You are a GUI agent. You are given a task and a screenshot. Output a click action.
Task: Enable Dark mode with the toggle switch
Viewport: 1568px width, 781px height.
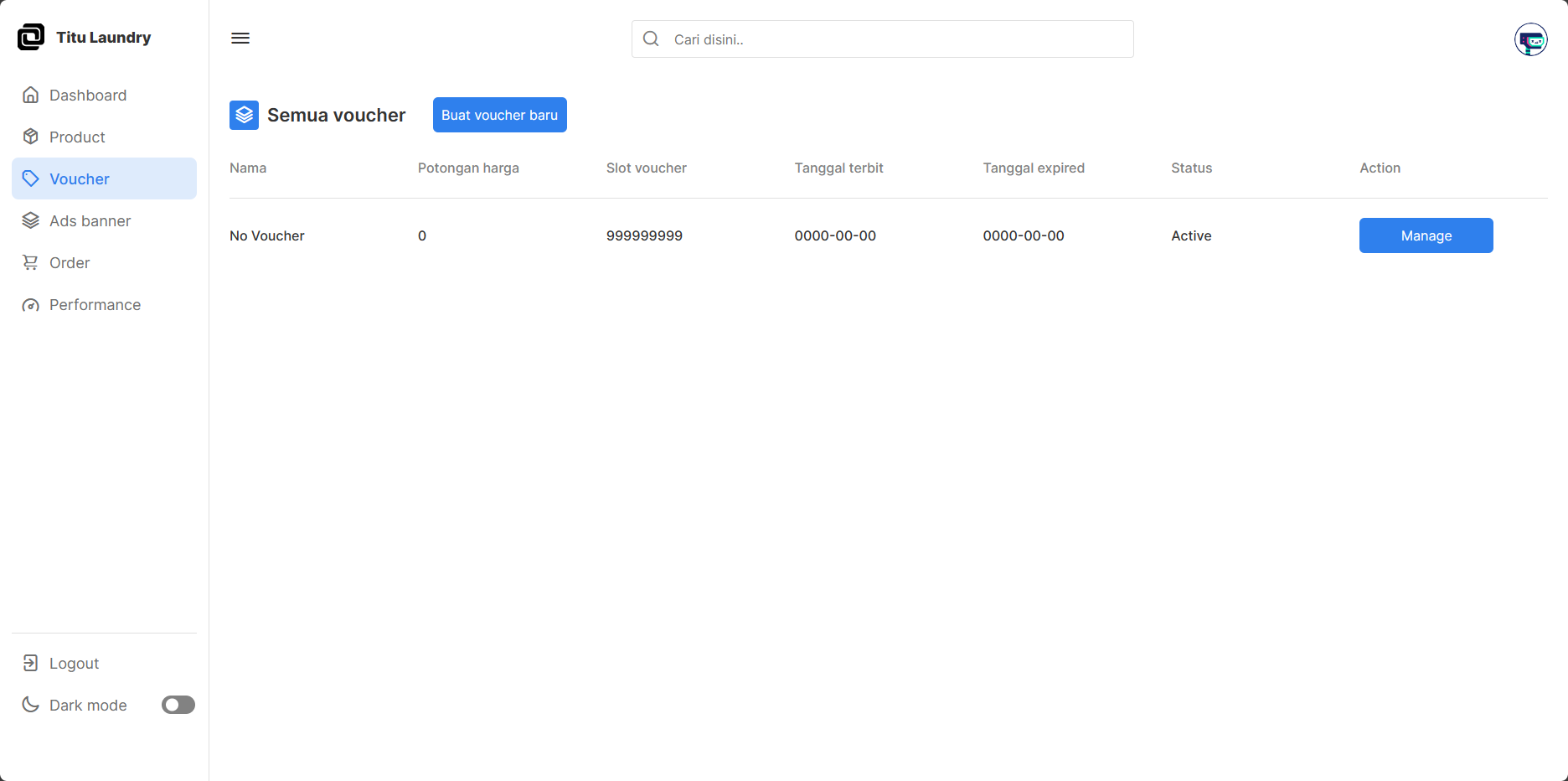(178, 705)
